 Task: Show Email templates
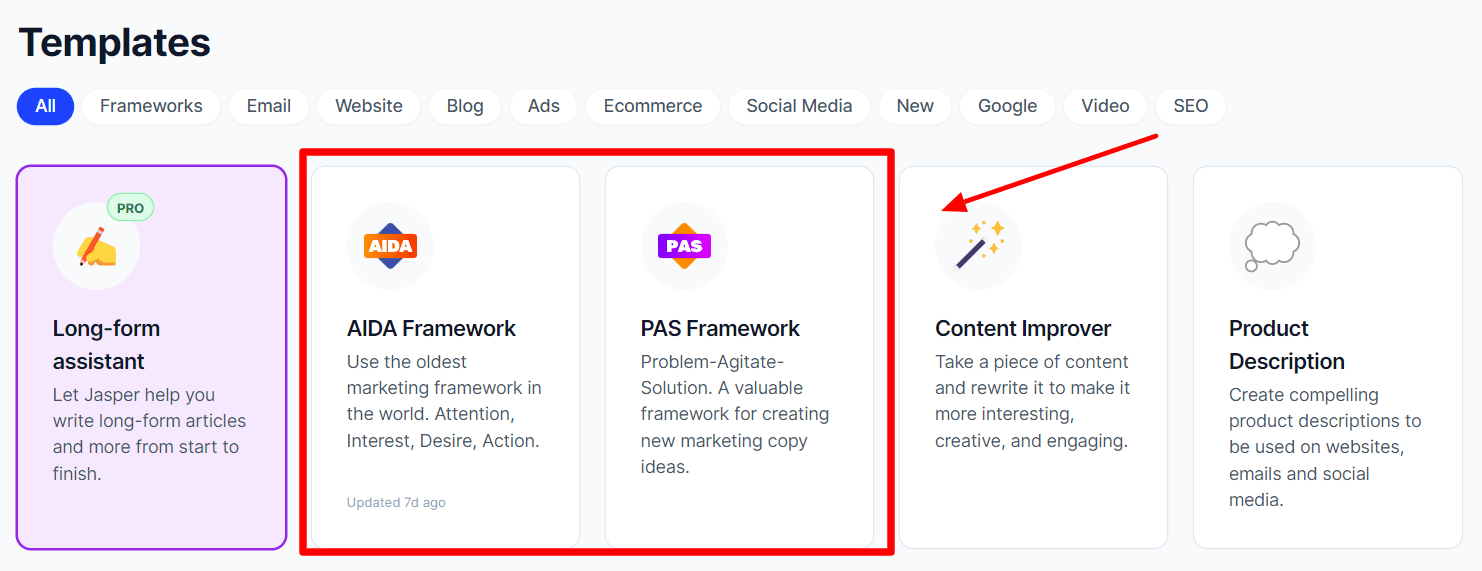pos(269,106)
